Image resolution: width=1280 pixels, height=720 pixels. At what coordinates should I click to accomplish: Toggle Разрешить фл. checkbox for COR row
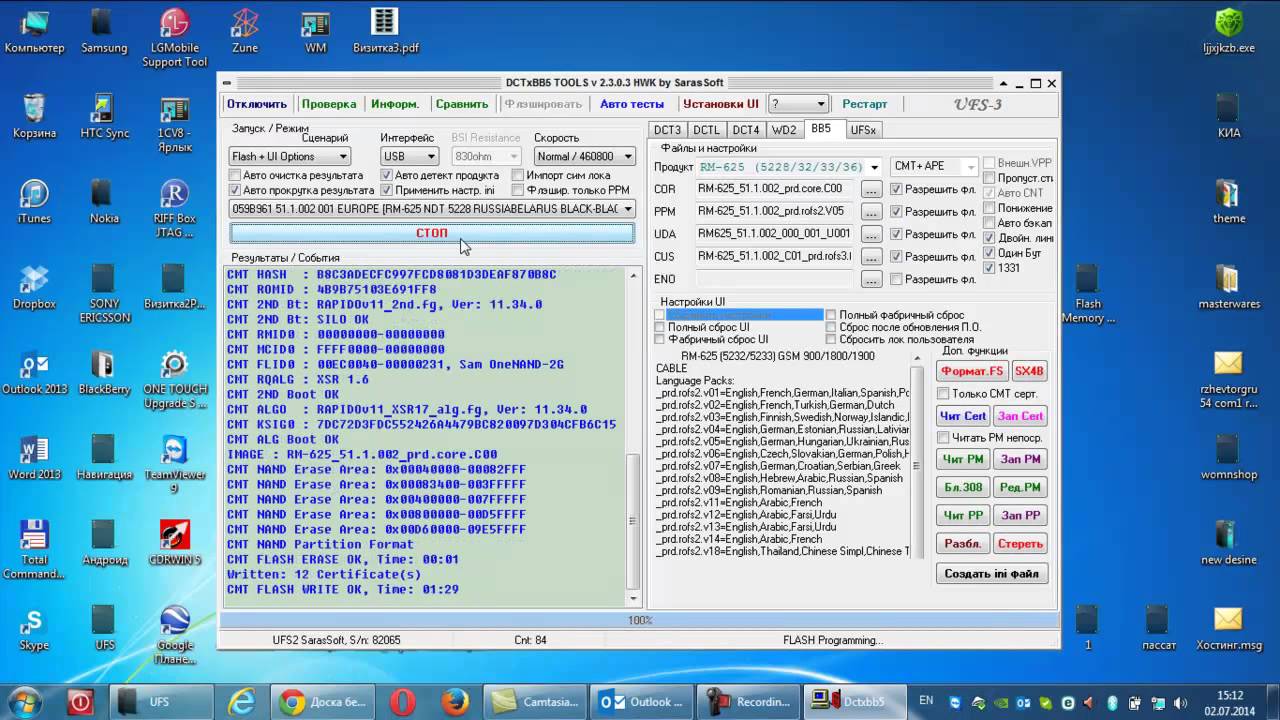click(x=896, y=189)
